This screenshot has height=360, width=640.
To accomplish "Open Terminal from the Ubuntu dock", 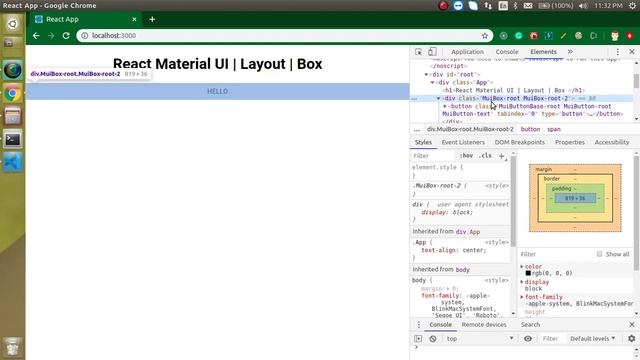I will 13,140.
